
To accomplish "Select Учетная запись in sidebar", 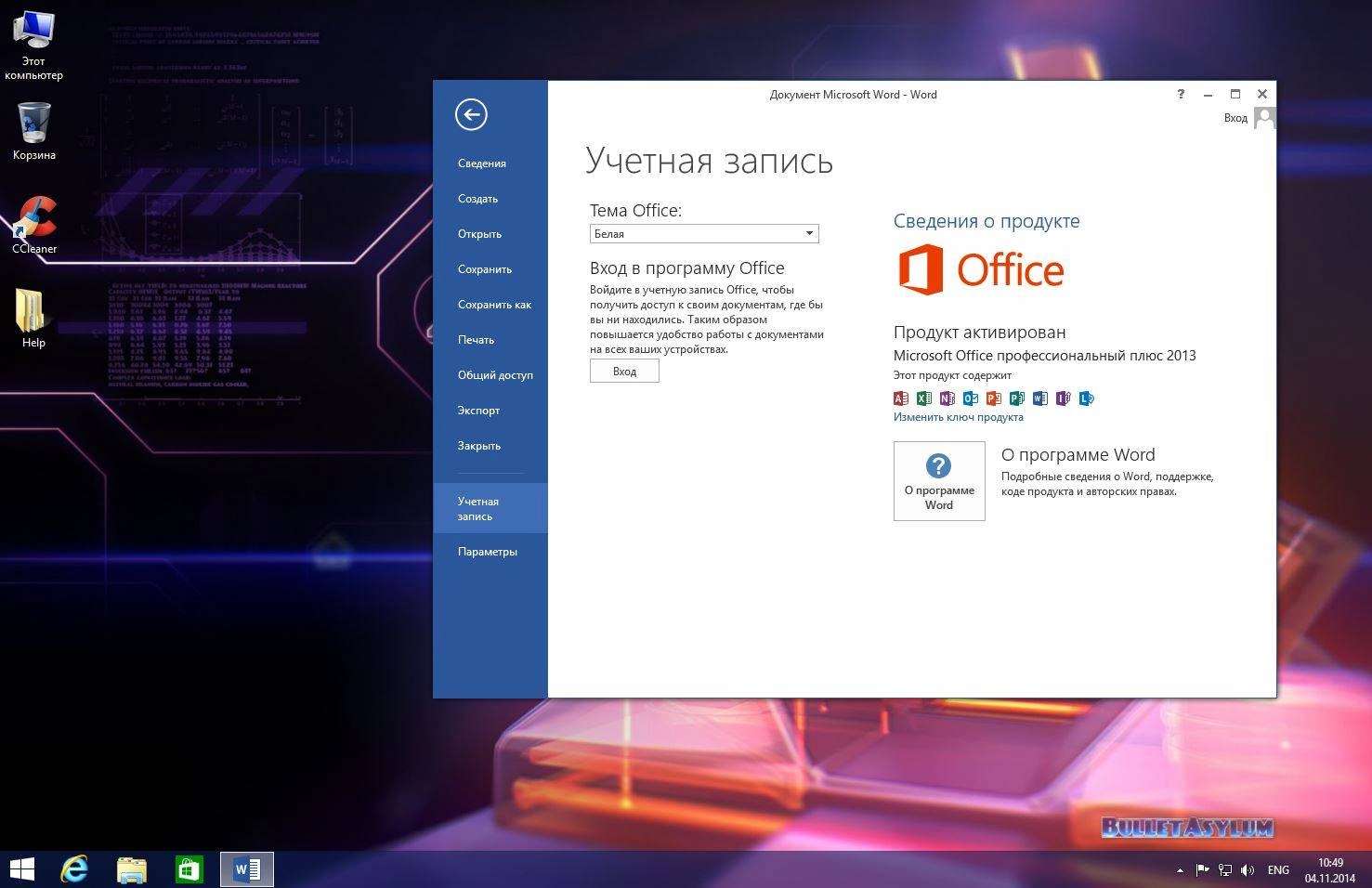I will (490, 508).
